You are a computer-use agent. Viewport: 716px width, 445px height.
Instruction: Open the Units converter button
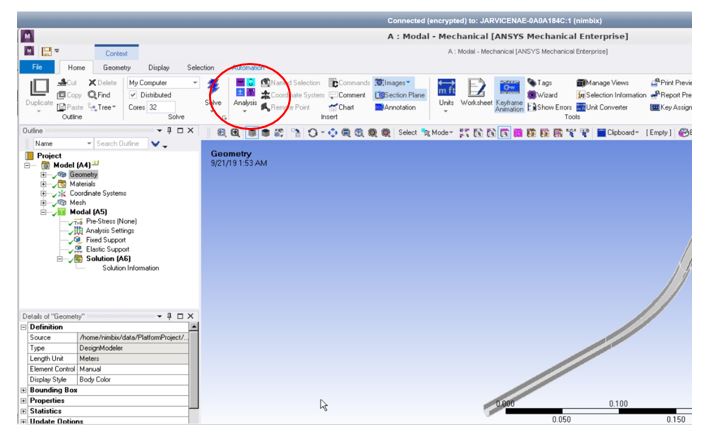click(x=446, y=95)
